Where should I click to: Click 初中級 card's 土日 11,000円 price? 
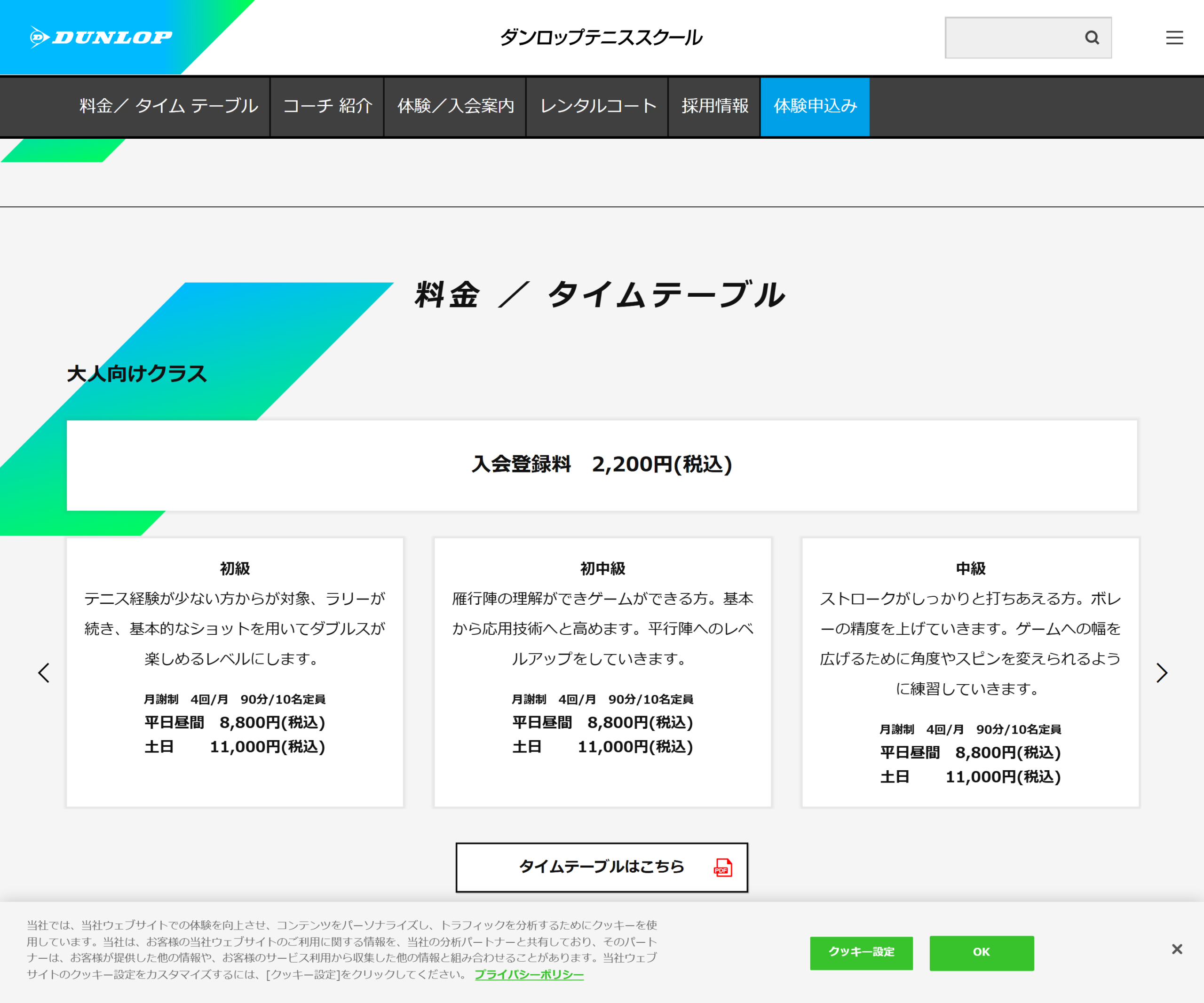pyautogui.click(x=602, y=747)
